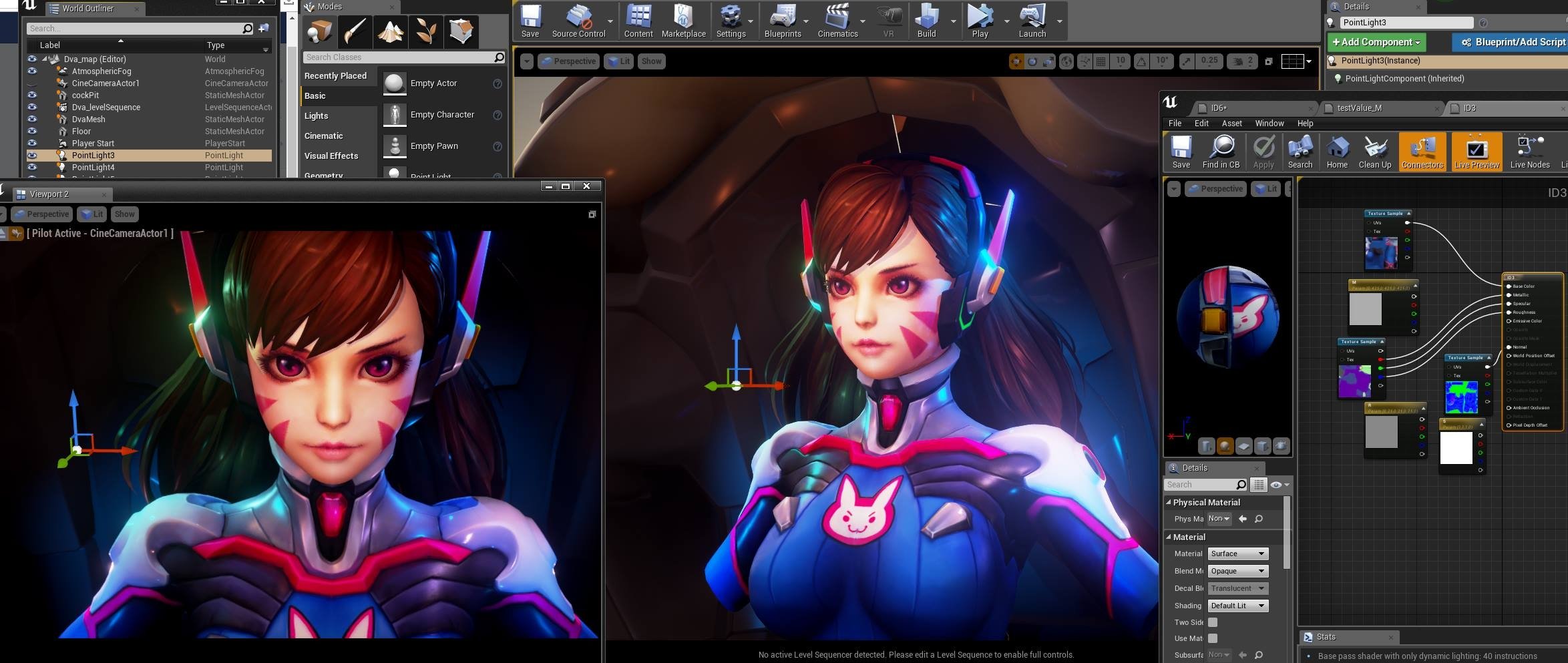Toggle Live Nodes in material editor
1568x663 pixels.
pos(1530,152)
